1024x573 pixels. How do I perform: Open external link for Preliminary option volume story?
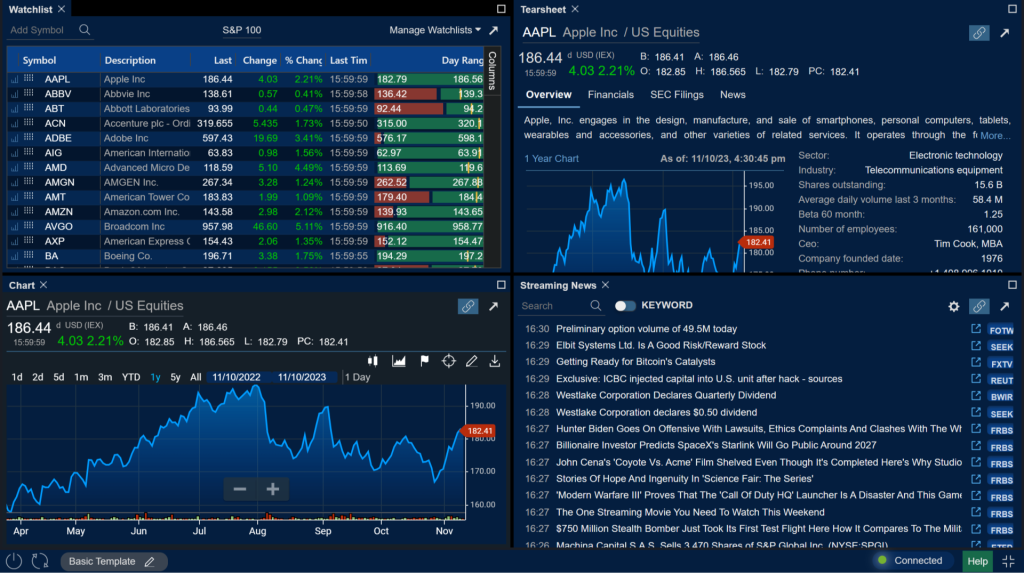pos(976,329)
